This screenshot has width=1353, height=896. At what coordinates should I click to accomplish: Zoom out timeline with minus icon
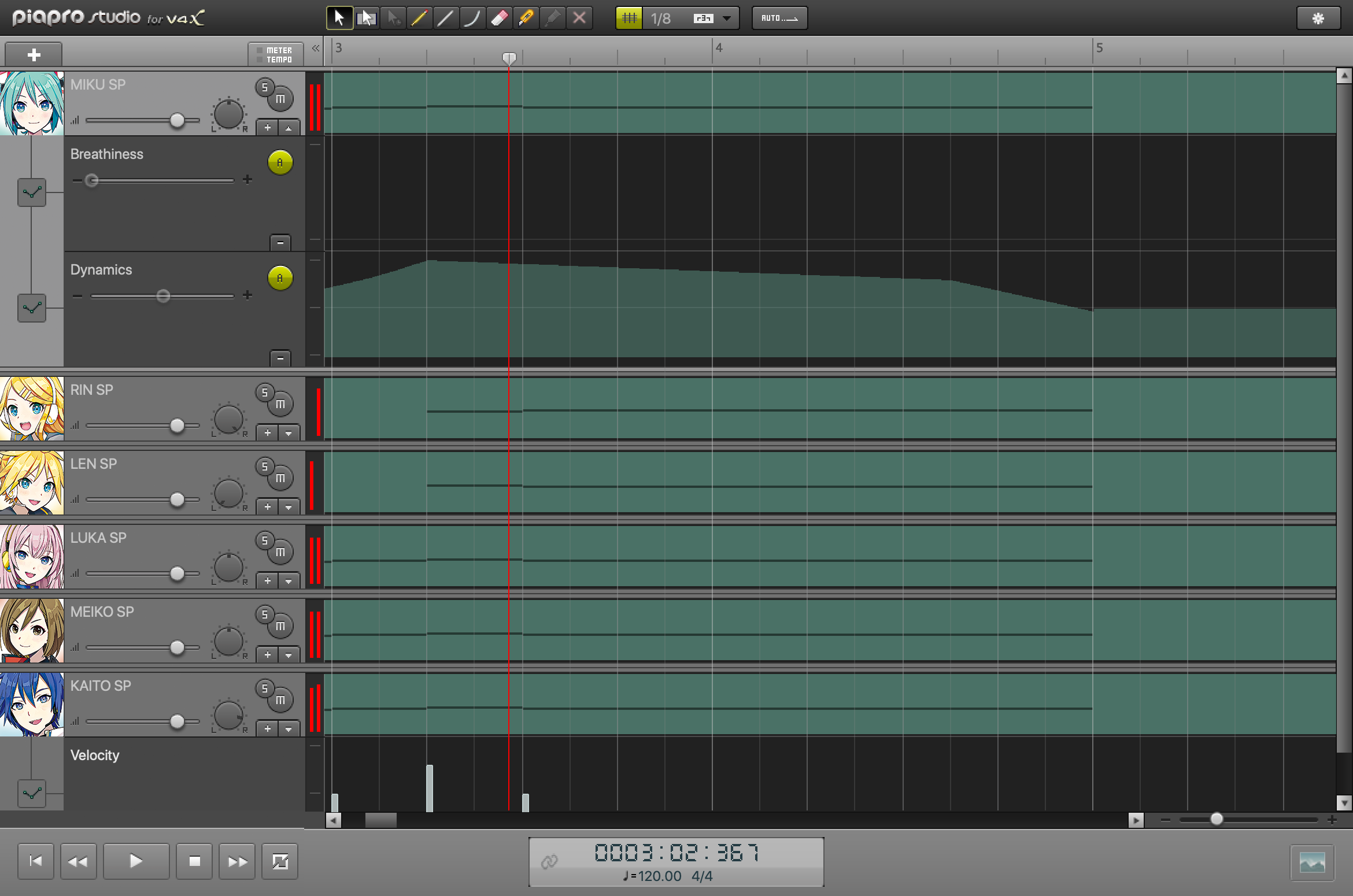pyautogui.click(x=1166, y=820)
